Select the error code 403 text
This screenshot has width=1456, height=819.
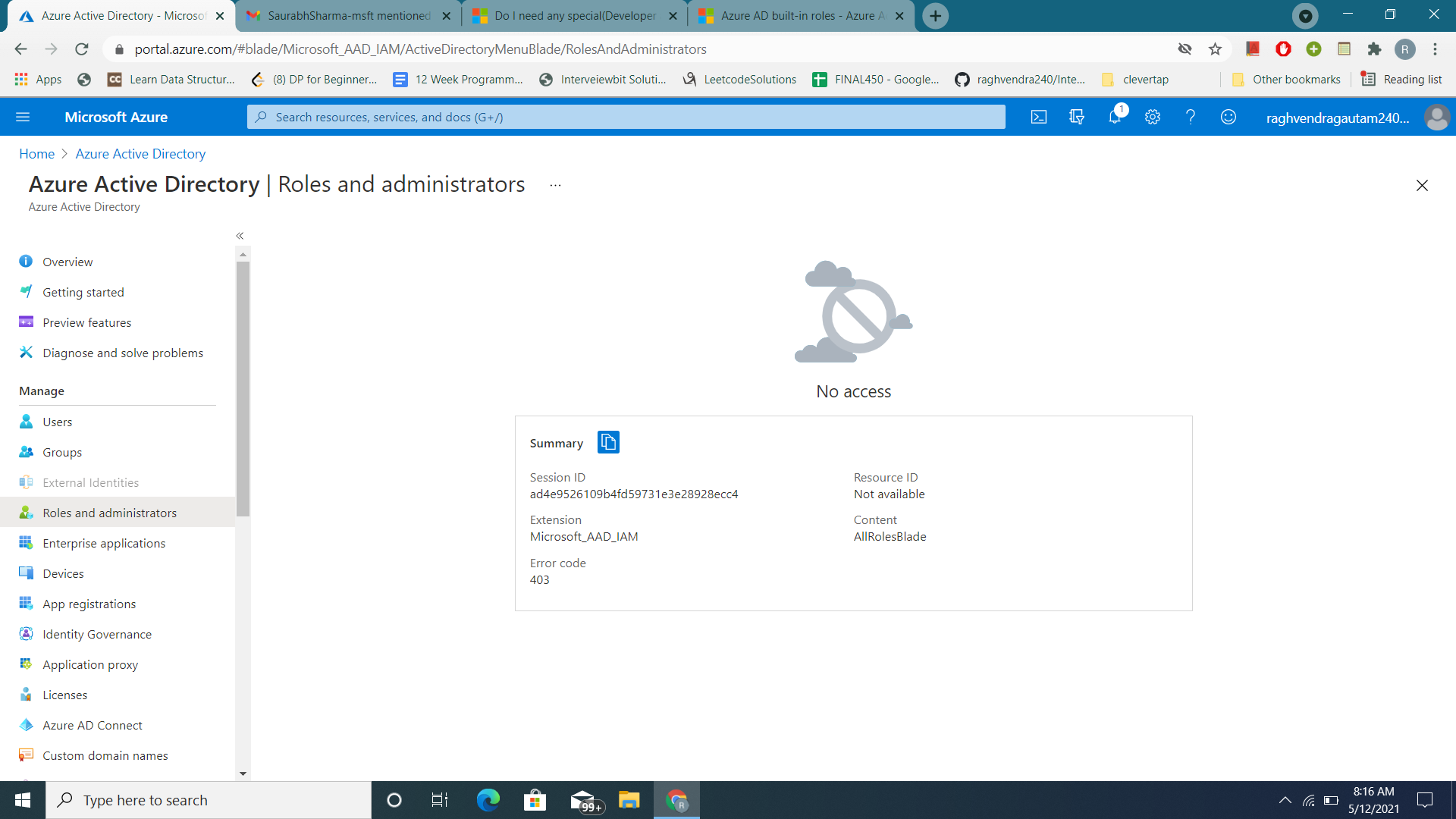tap(539, 580)
